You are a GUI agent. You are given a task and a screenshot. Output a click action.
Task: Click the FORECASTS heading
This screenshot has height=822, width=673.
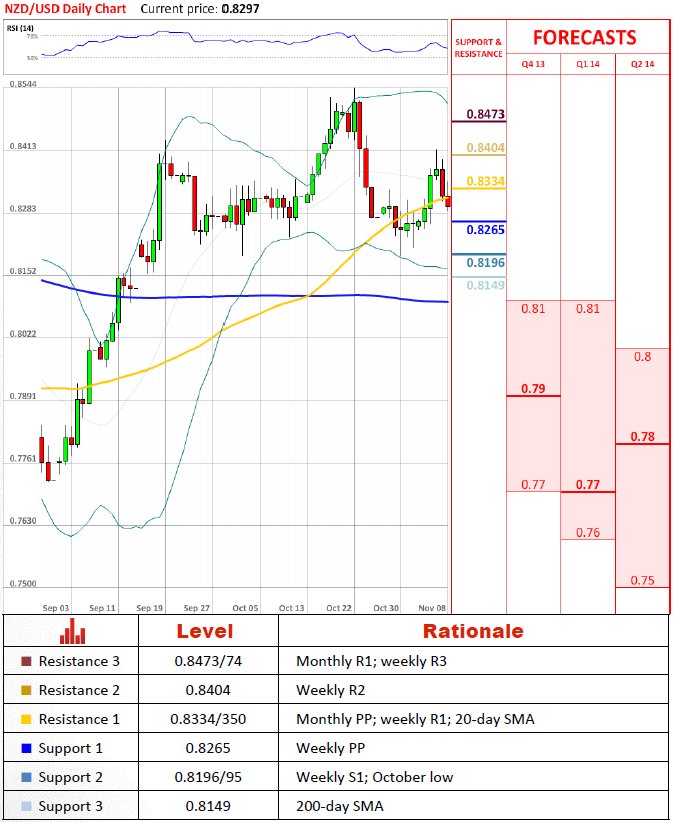584,38
